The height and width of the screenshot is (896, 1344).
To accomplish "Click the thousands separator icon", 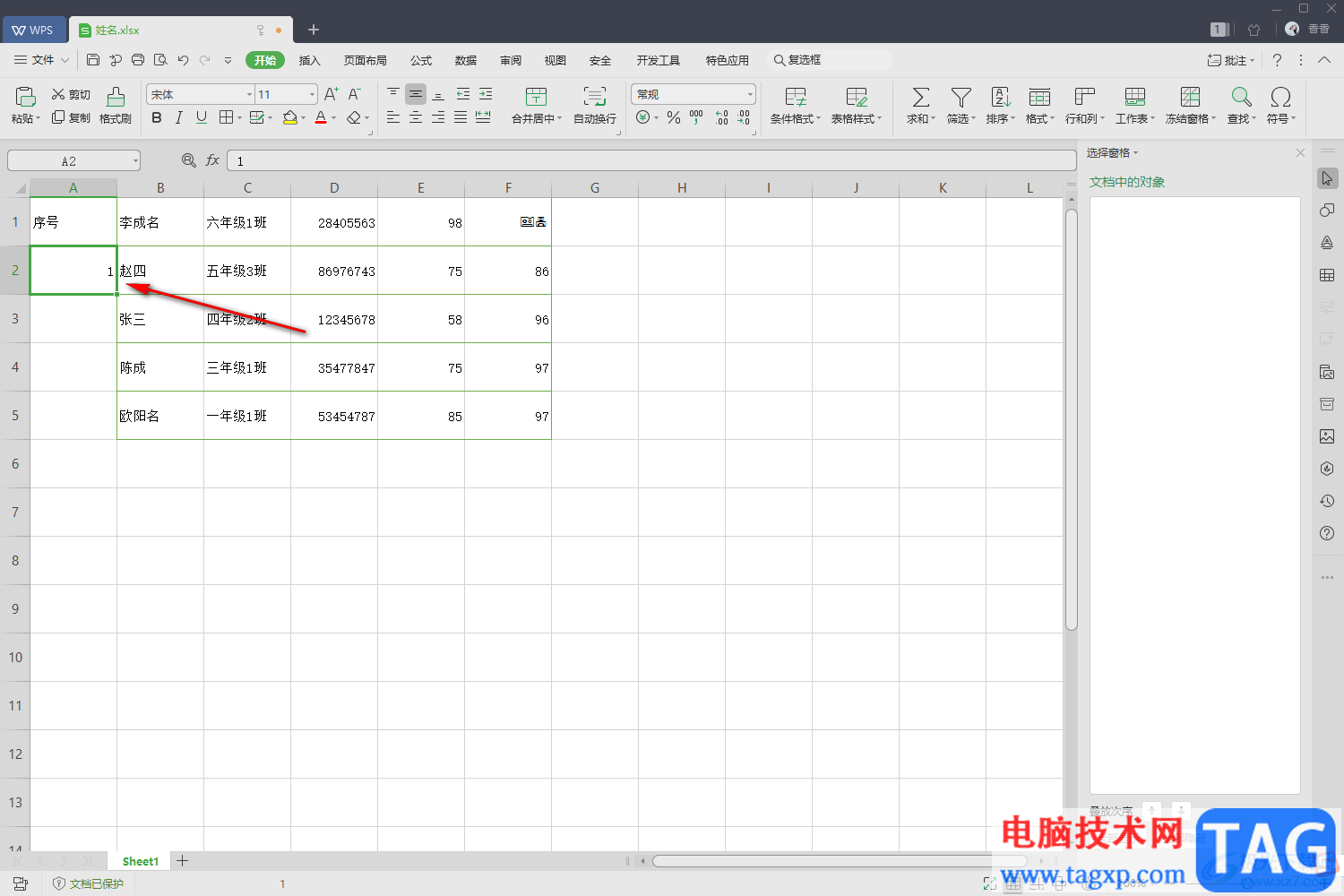I will tap(696, 117).
